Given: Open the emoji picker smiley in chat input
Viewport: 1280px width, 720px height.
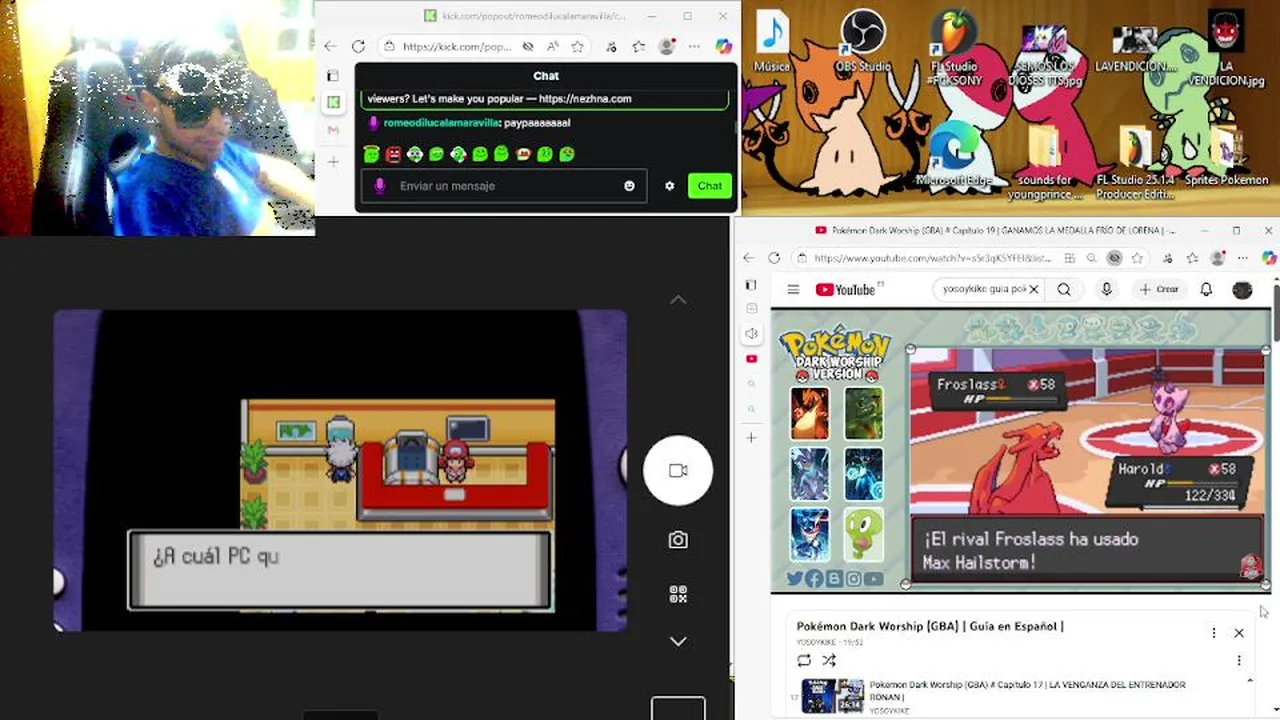Looking at the screenshot, I should point(629,186).
